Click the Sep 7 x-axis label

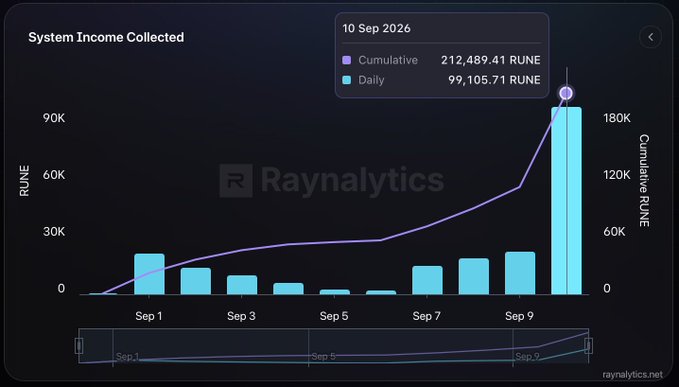[427, 316]
